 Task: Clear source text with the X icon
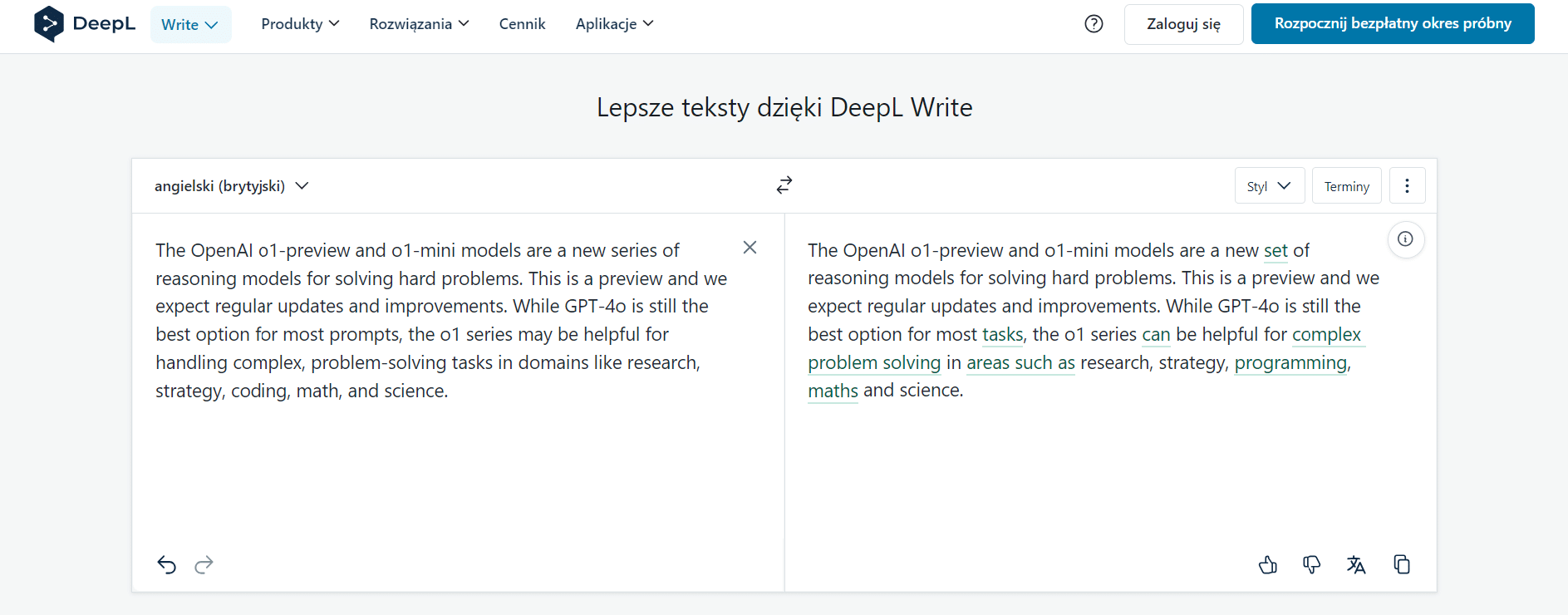750,248
